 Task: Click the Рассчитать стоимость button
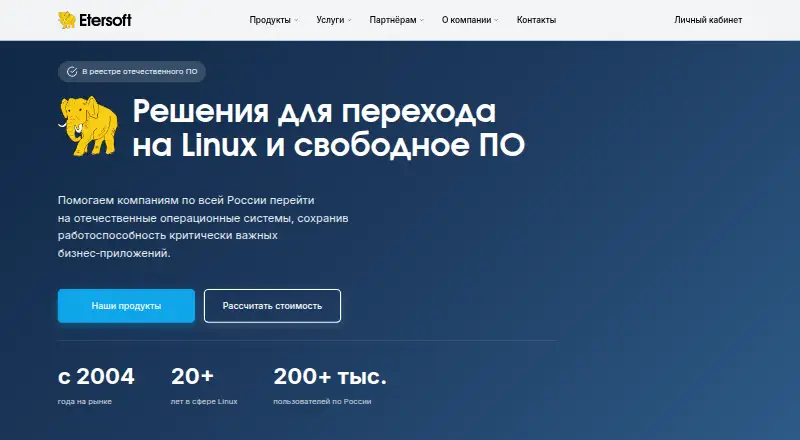pyautogui.click(x=272, y=306)
